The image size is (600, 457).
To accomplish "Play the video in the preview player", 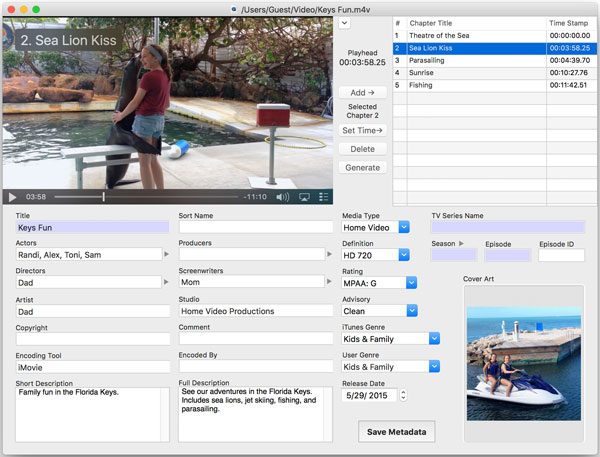I will 12,197.
